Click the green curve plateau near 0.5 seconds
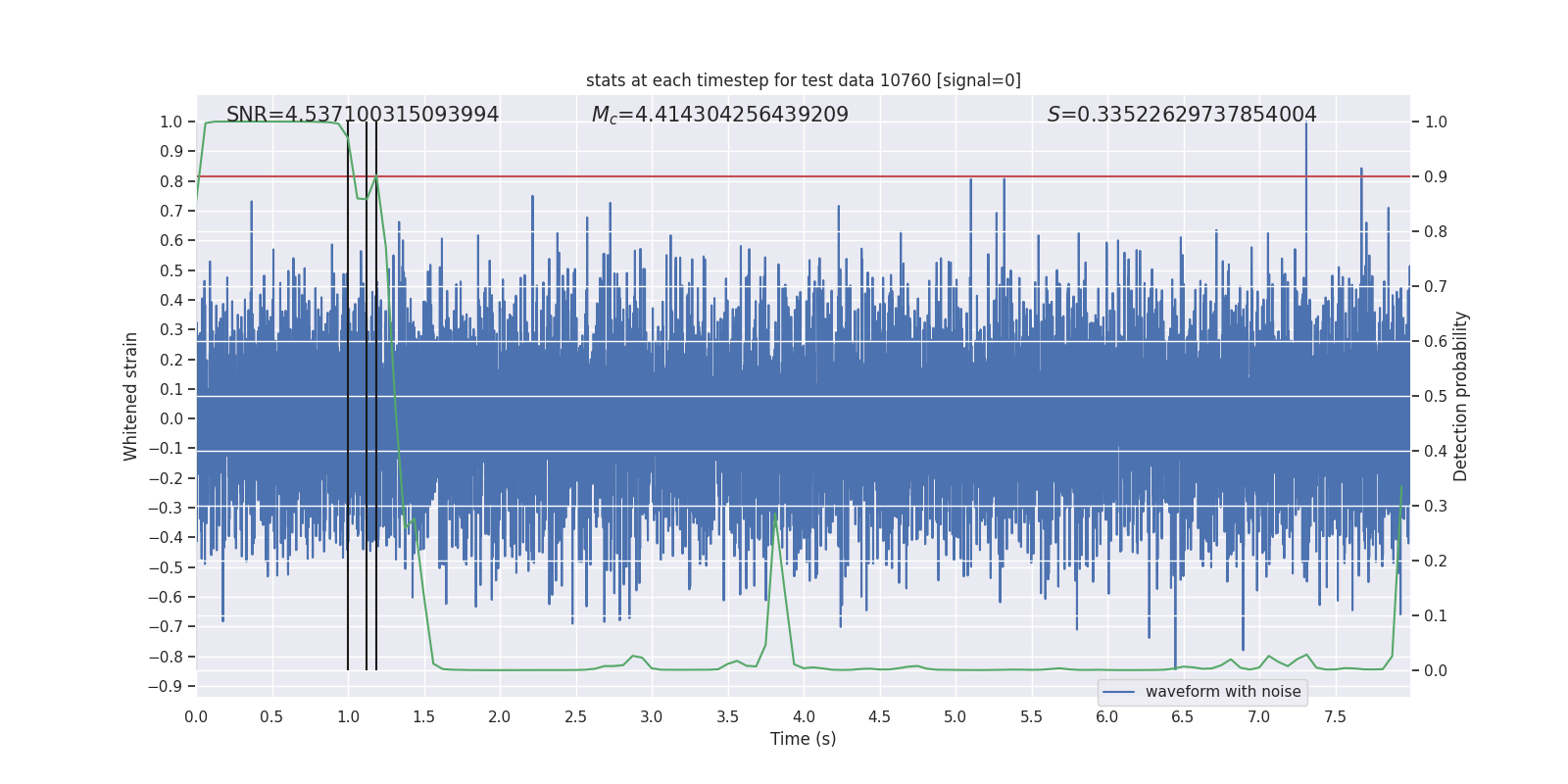This screenshot has width=1568, height=784. point(272,122)
